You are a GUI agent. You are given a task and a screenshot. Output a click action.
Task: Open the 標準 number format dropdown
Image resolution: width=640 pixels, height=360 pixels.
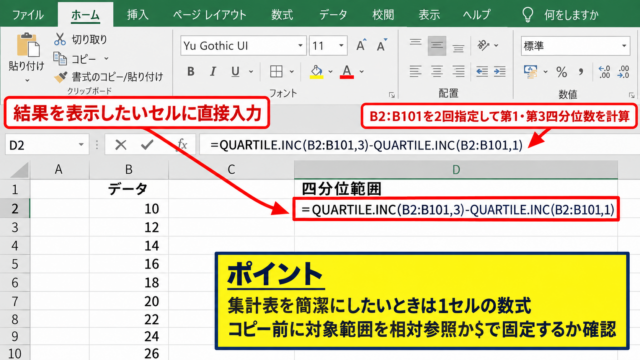624,46
